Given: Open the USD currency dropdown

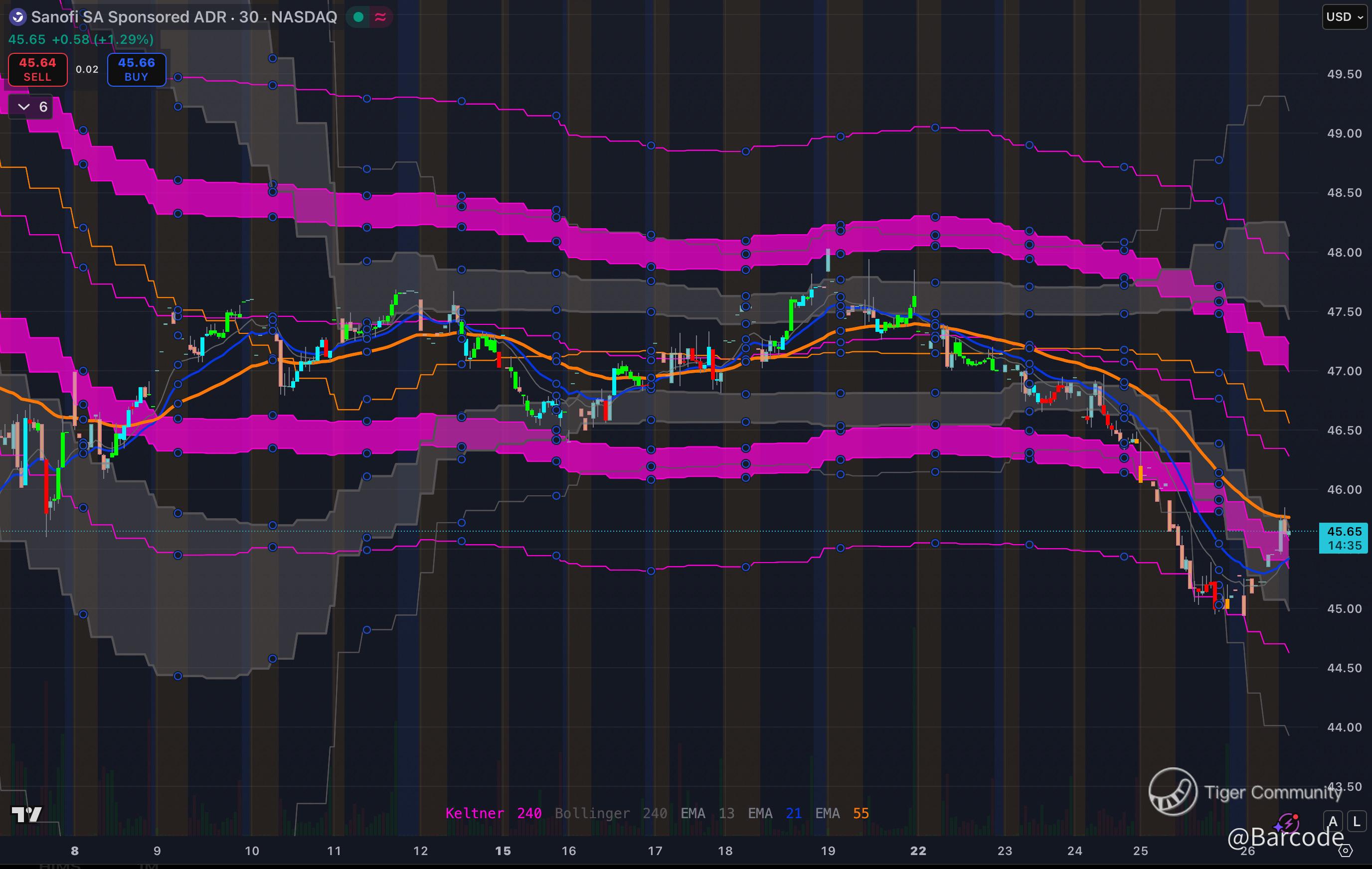Looking at the screenshot, I should (1344, 17).
